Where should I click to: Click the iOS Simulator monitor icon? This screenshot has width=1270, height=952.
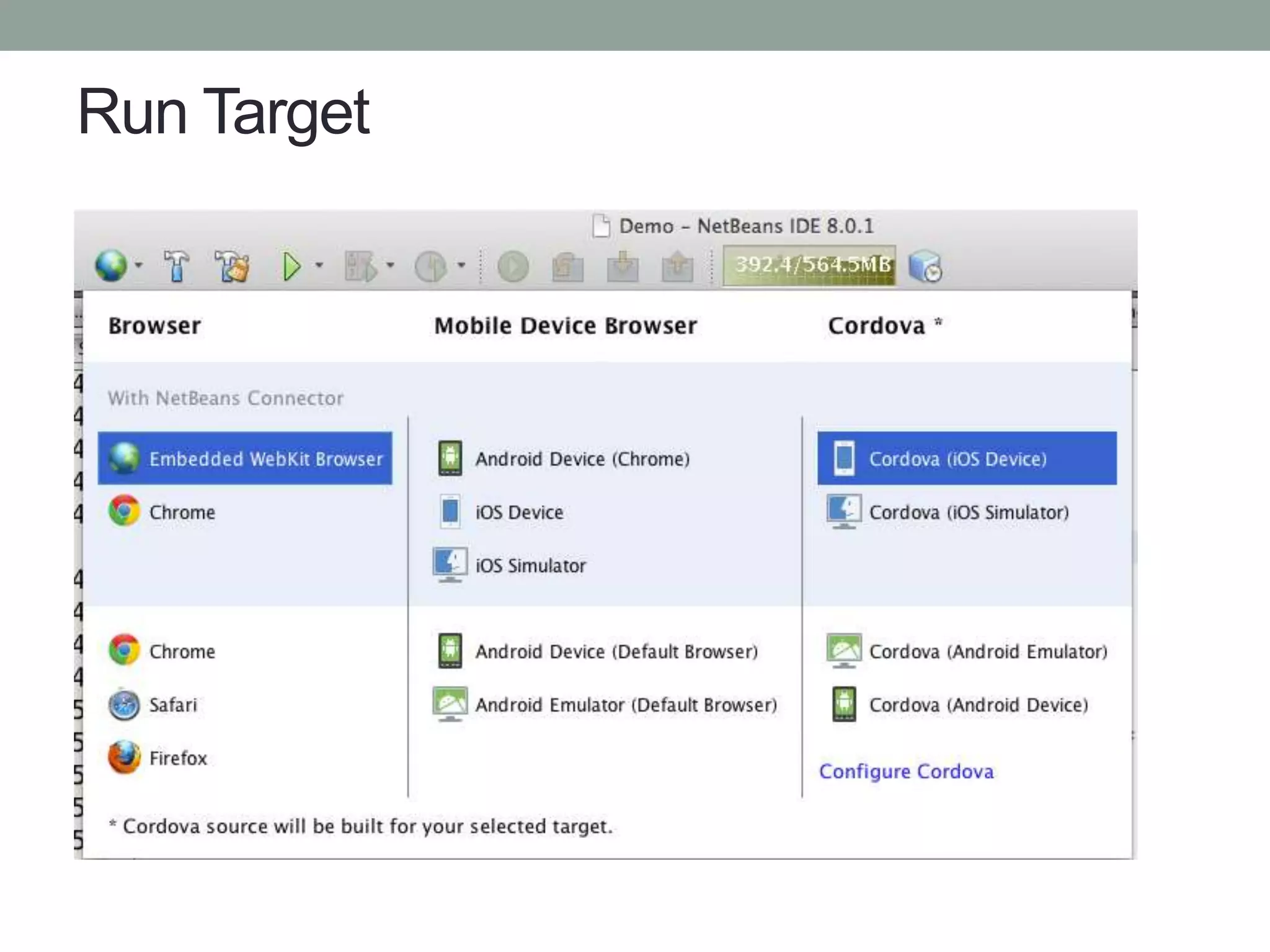click(450, 565)
